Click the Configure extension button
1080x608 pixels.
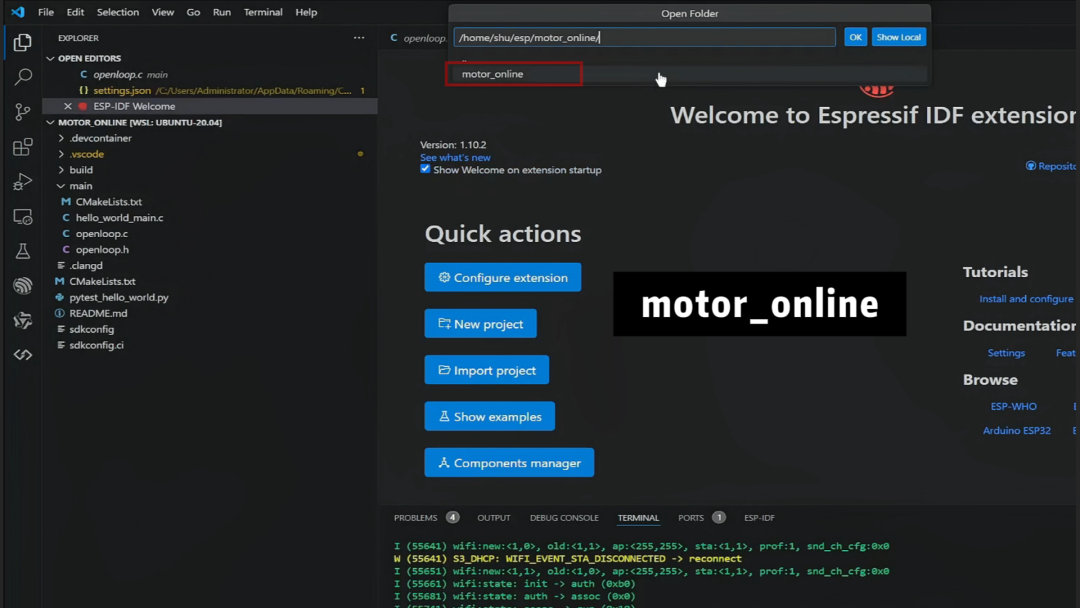pyautogui.click(x=503, y=277)
